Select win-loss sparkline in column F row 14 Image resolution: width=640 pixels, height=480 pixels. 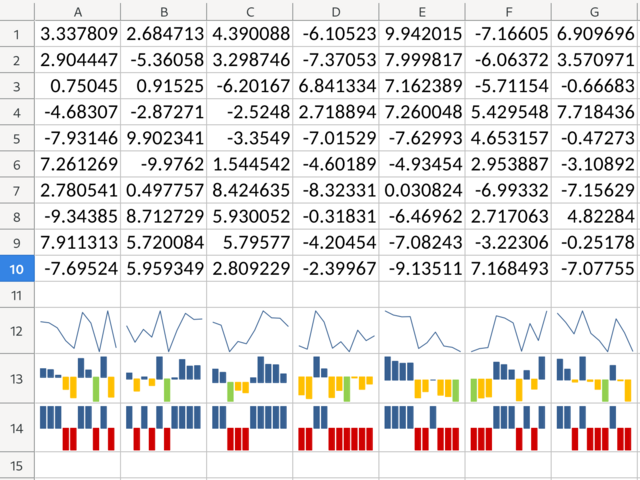[x=508, y=428]
